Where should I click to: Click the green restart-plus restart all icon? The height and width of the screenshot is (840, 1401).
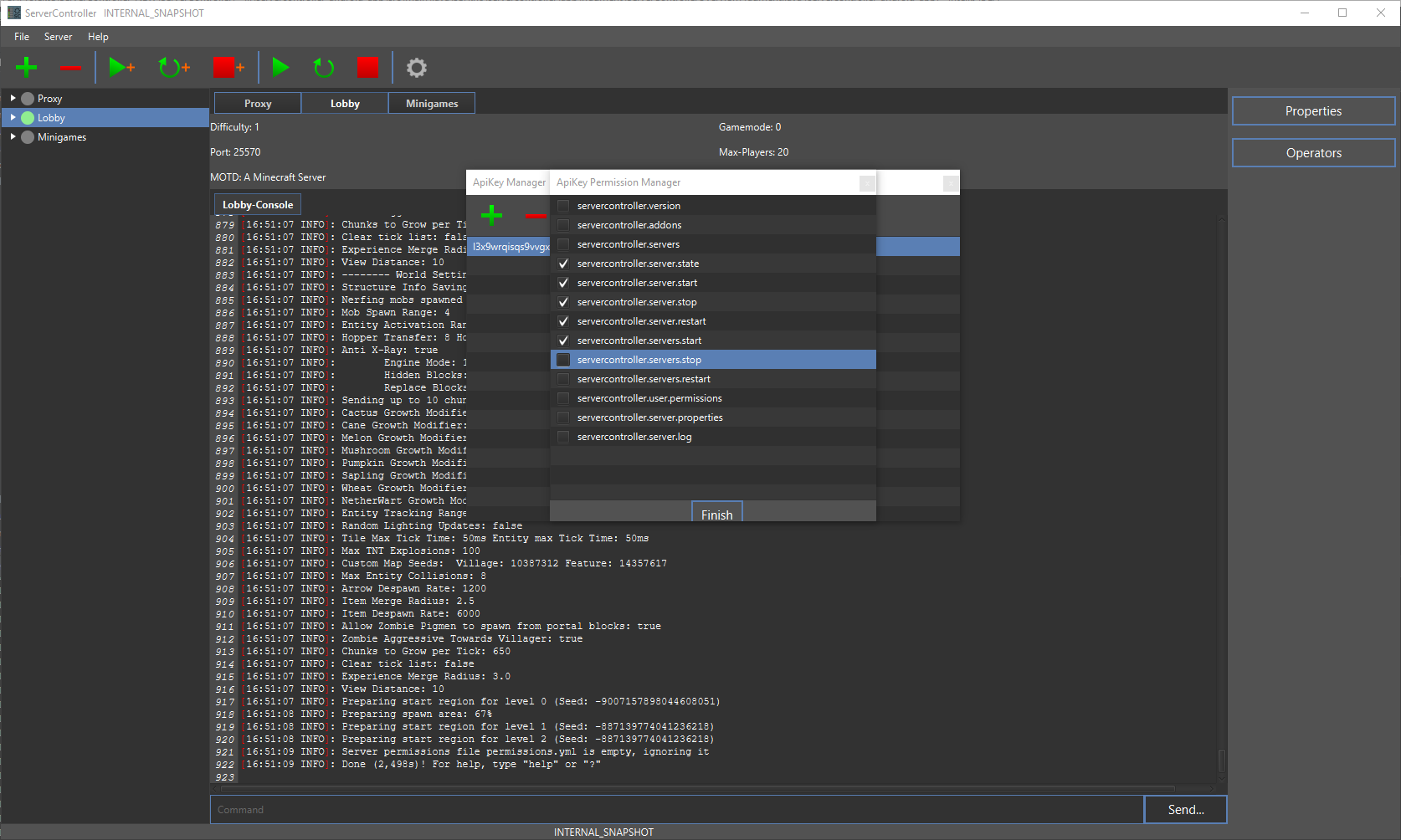[x=174, y=67]
